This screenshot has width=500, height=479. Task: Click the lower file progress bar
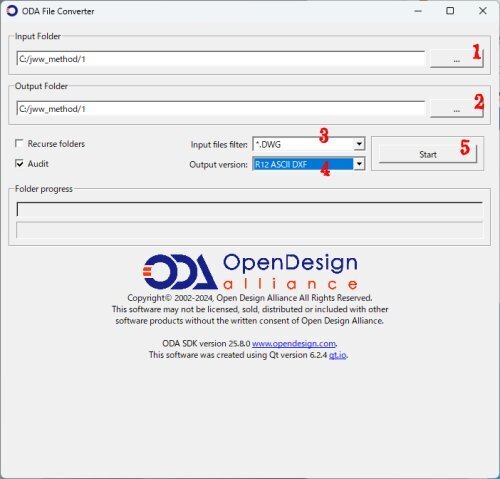[x=250, y=230]
